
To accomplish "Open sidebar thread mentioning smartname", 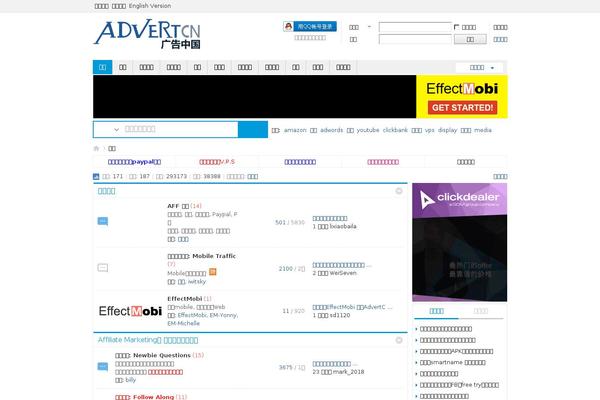I will tap(453, 362).
